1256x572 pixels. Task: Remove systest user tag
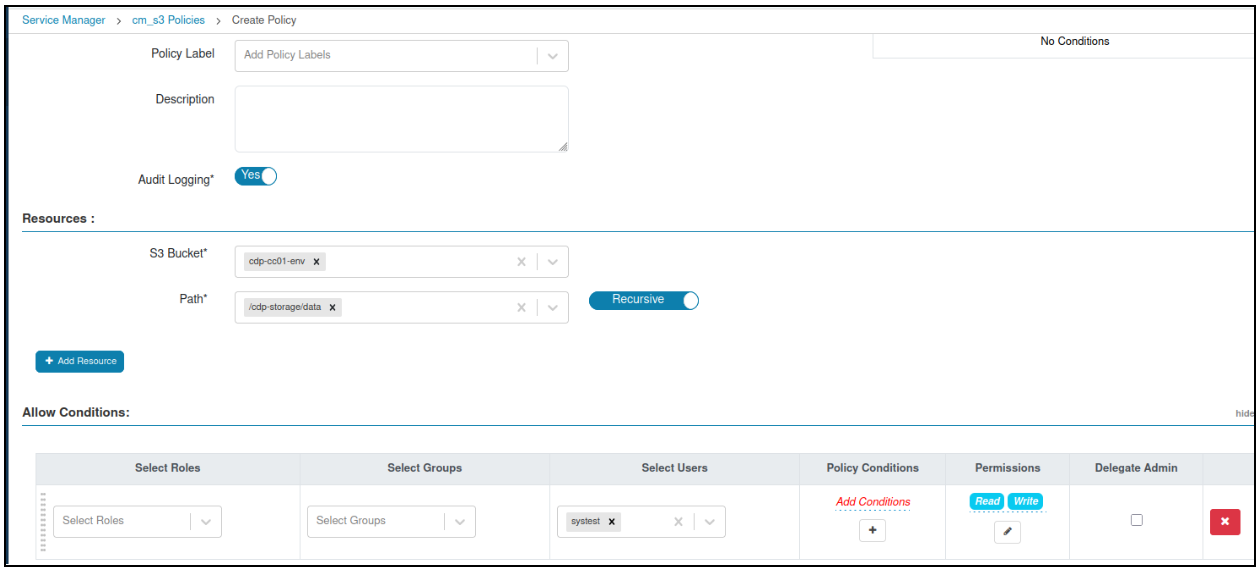pos(611,521)
